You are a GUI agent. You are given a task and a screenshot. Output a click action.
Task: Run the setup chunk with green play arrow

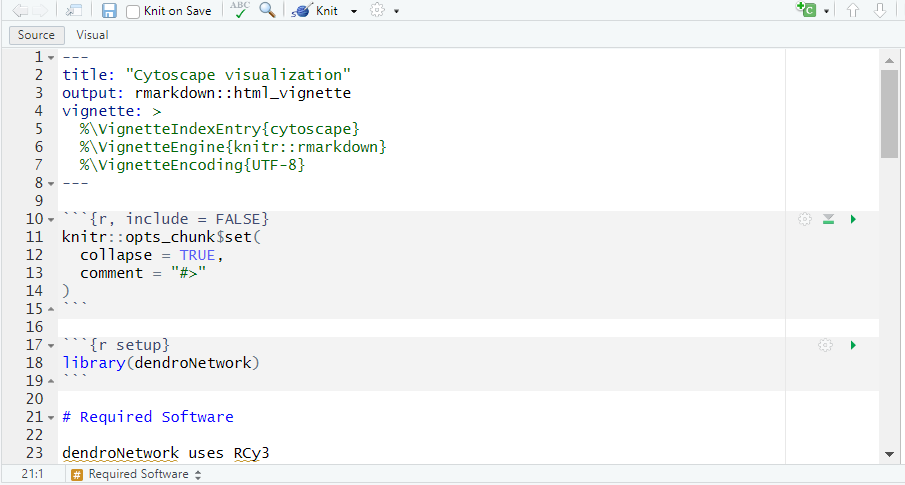click(x=853, y=345)
